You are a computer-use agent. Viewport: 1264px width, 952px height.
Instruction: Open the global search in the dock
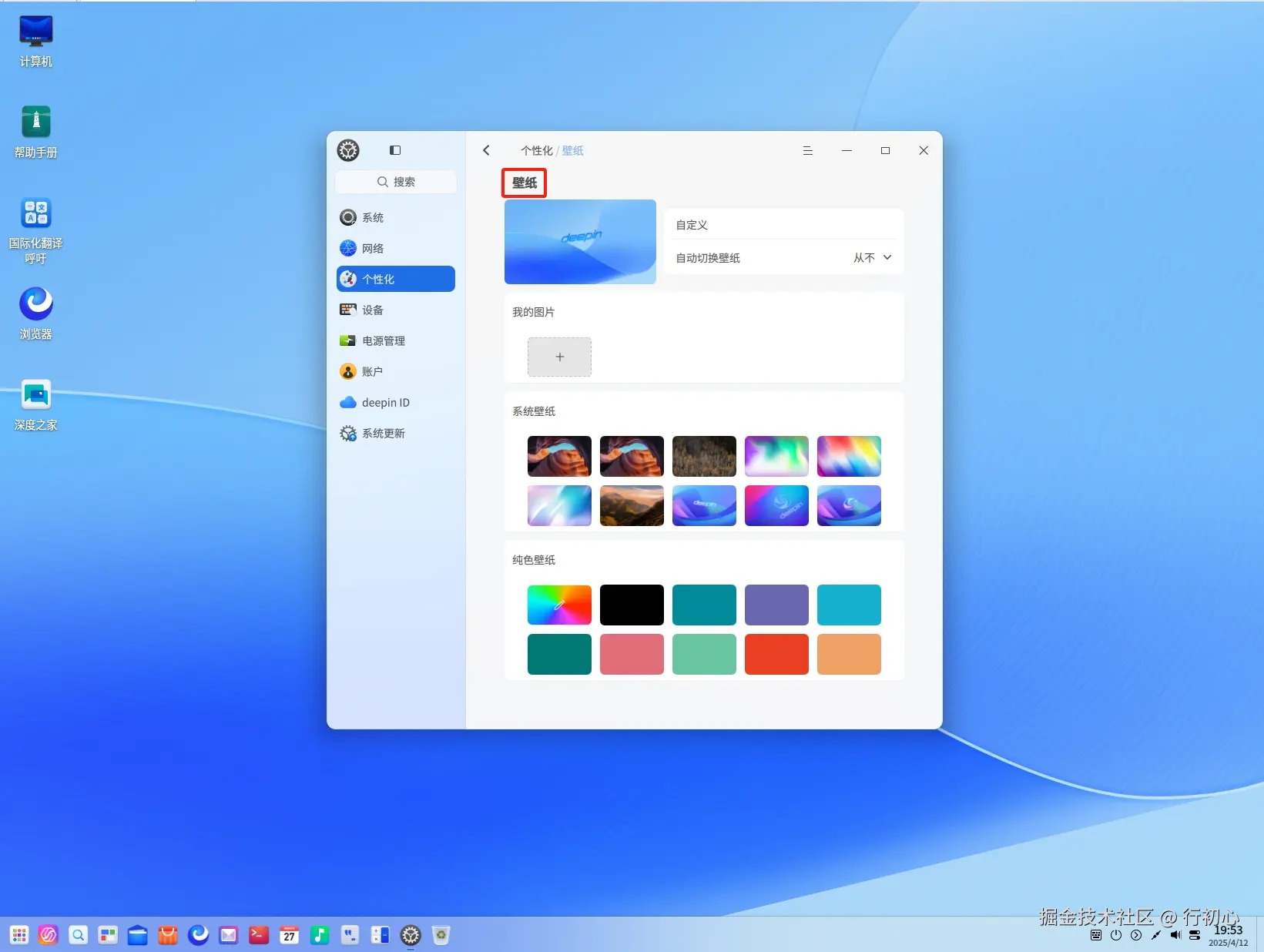[79, 935]
